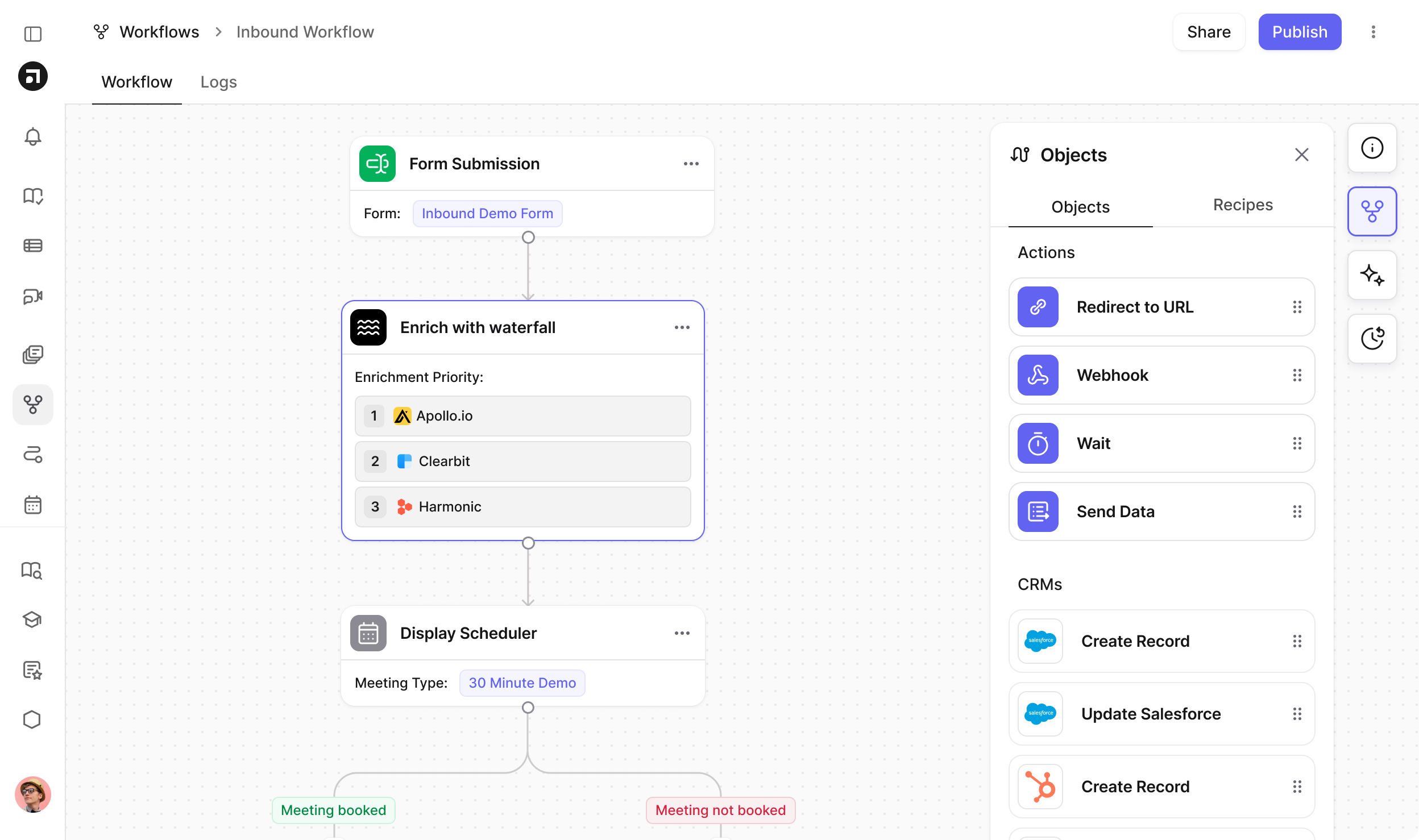This screenshot has width=1419, height=840.
Task: Toggle the sidebar collapse icon
Action: [33, 34]
